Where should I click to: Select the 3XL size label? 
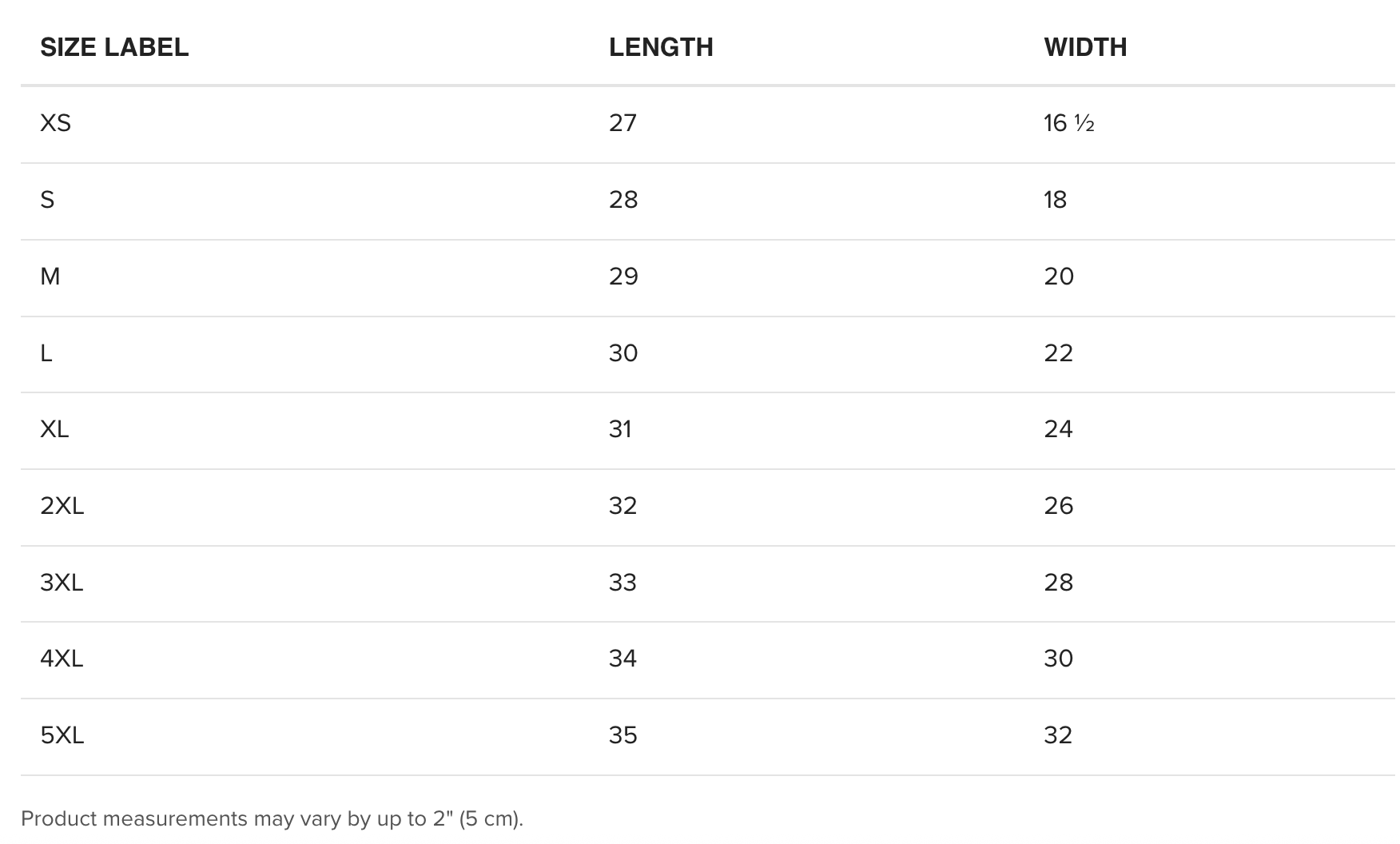click(x=62, y=583)
